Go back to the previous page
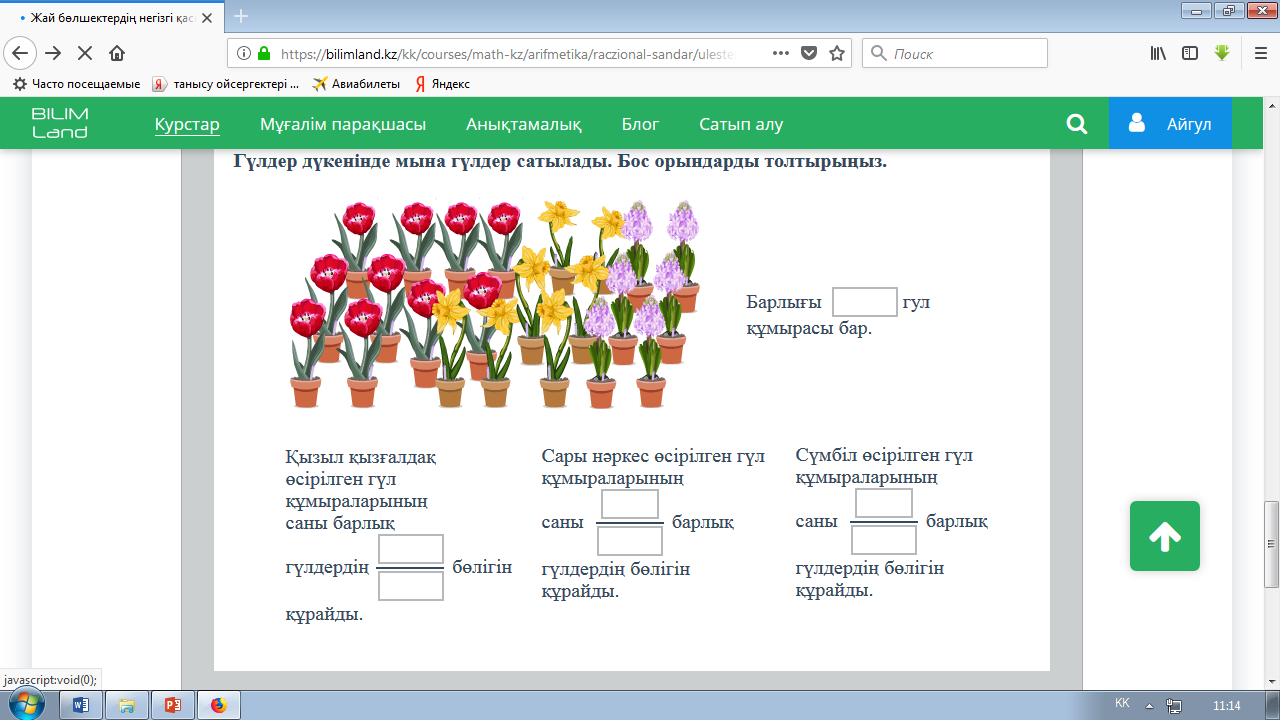 21,53
